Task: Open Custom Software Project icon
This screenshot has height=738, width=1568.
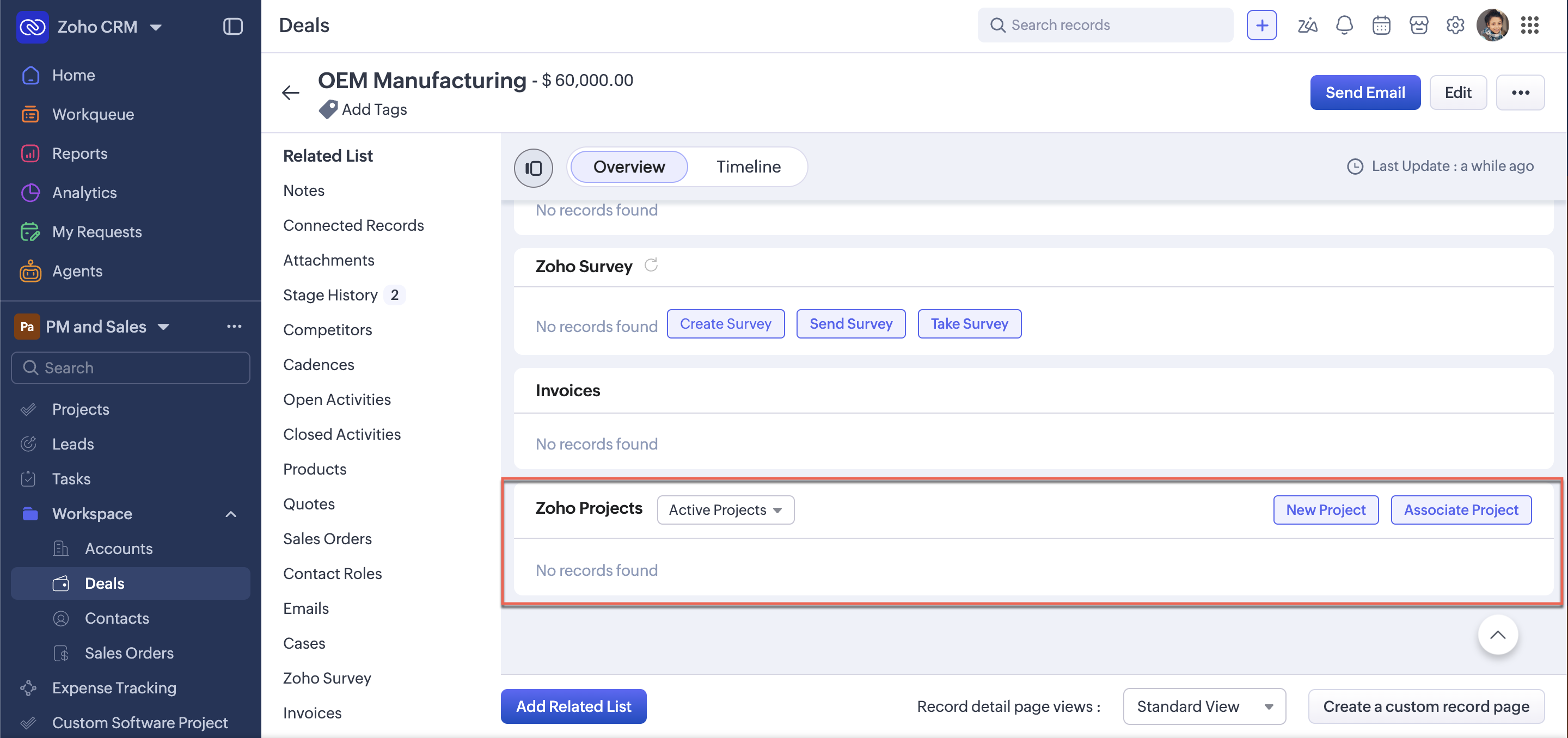Action: 29,723
